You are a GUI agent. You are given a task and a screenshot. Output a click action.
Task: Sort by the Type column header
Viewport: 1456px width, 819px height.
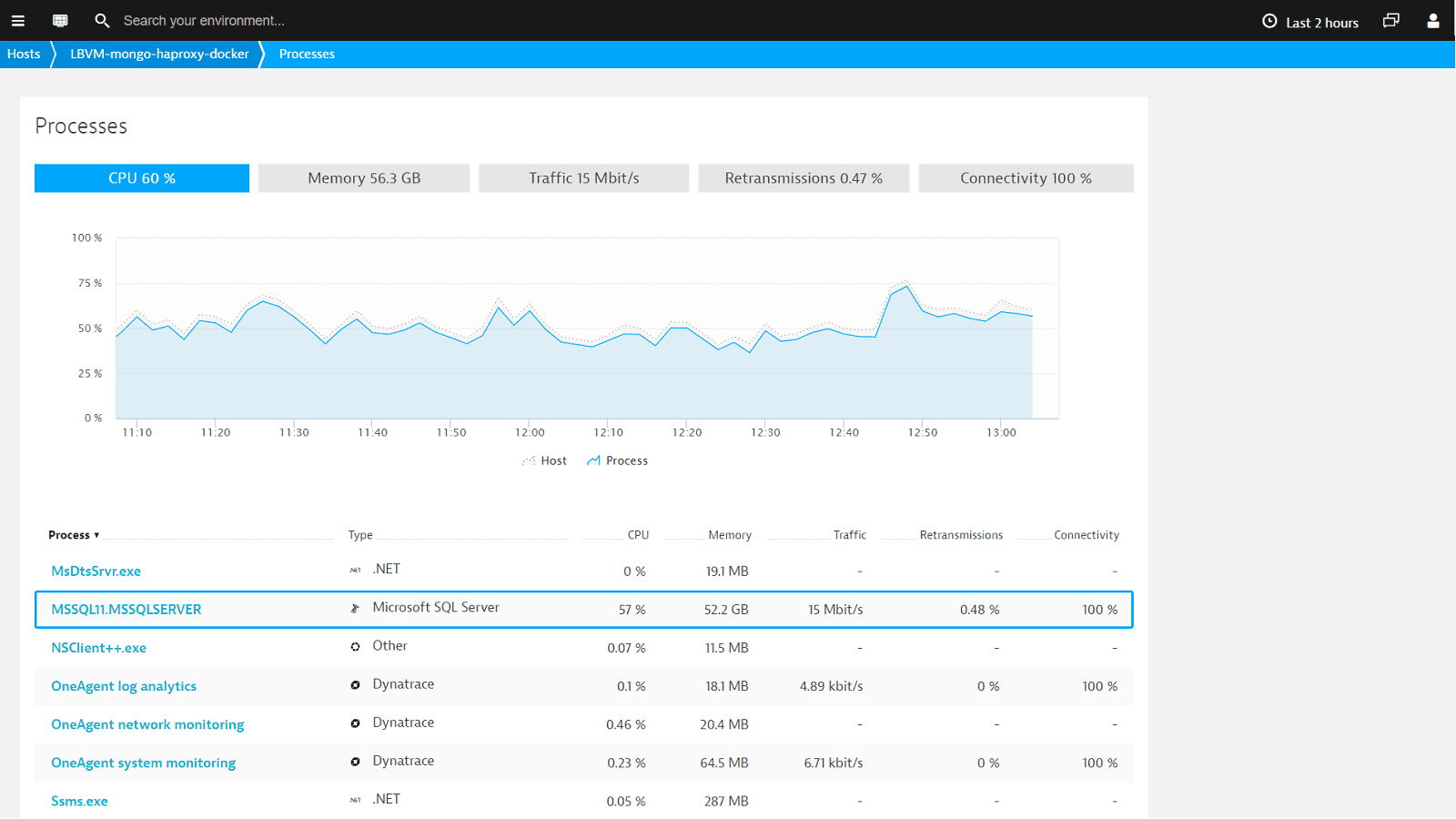(360, 535)
